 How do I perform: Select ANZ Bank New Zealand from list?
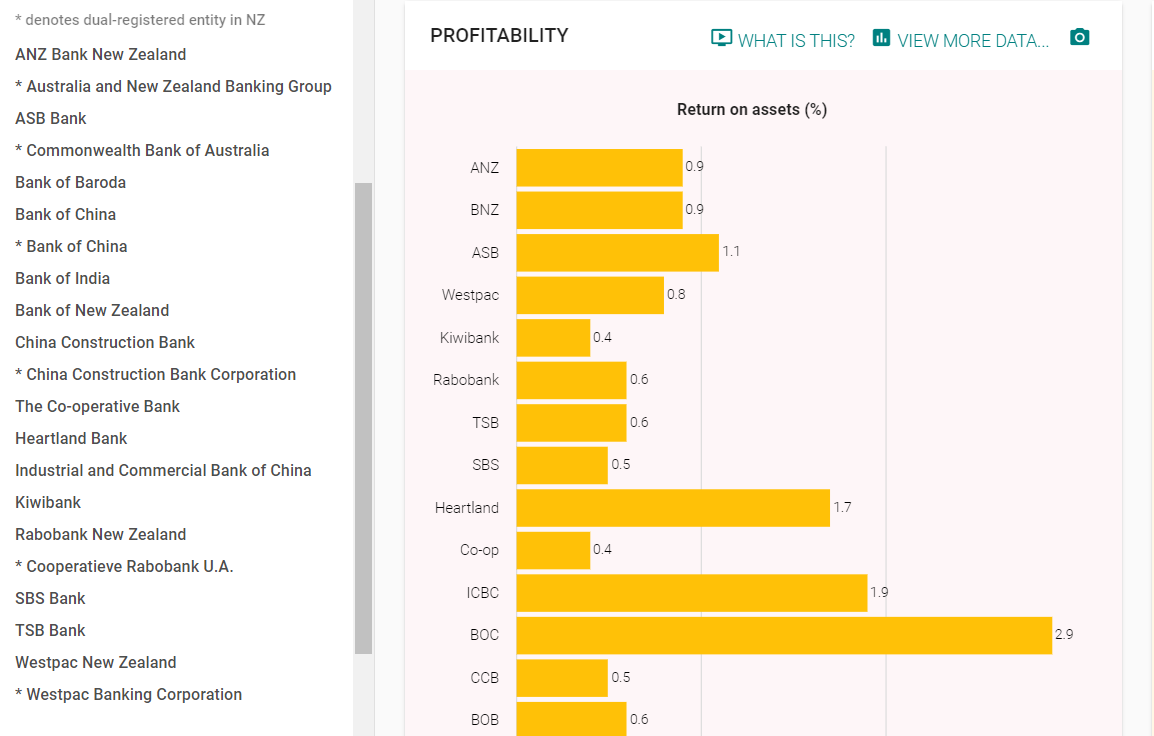[x=101, y=54]
